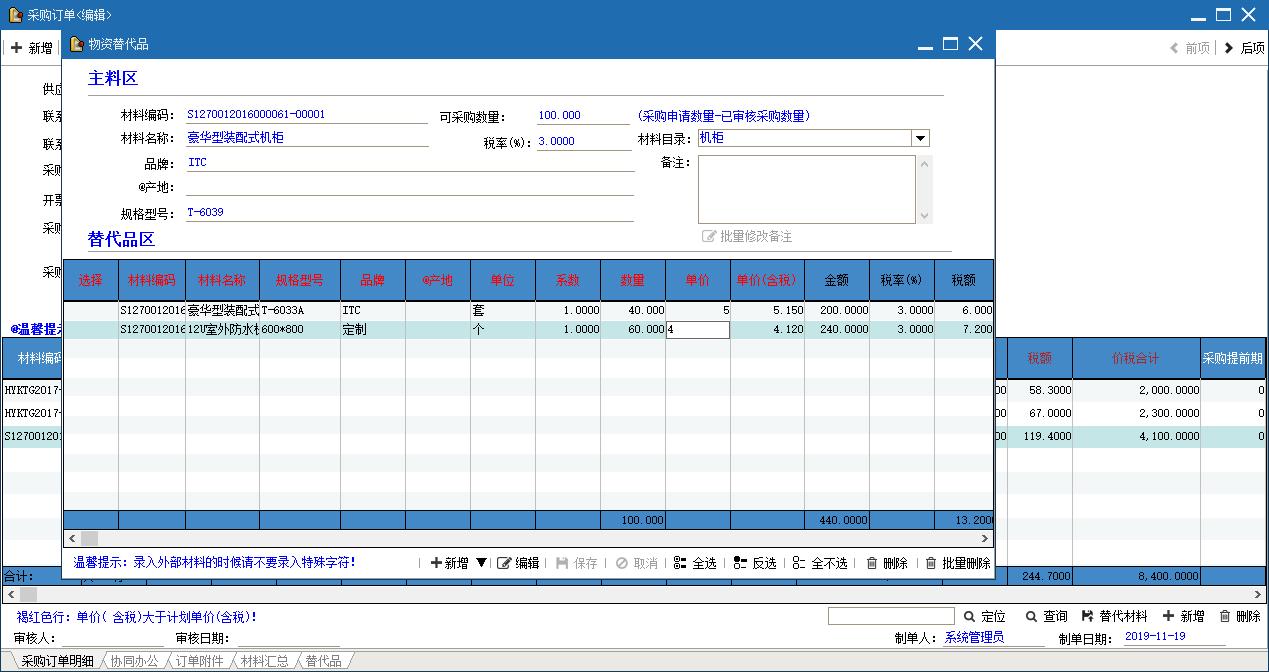Expand the 新增 dropdown arrow in dialog
This screenshot has width=1269, height=672.
pos(481,563)
